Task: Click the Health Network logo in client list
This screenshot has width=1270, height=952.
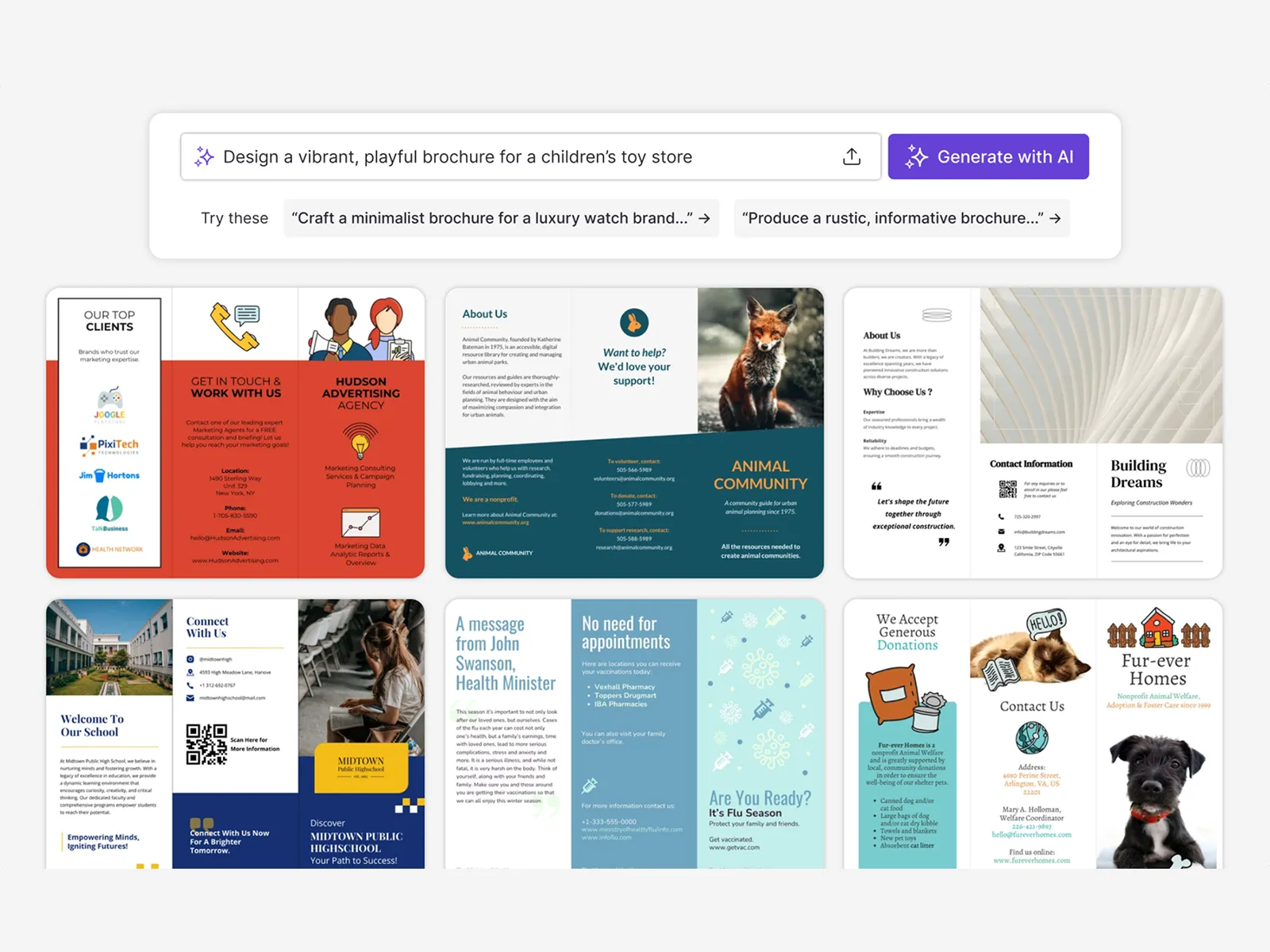Action: click(x=110, y=549)
